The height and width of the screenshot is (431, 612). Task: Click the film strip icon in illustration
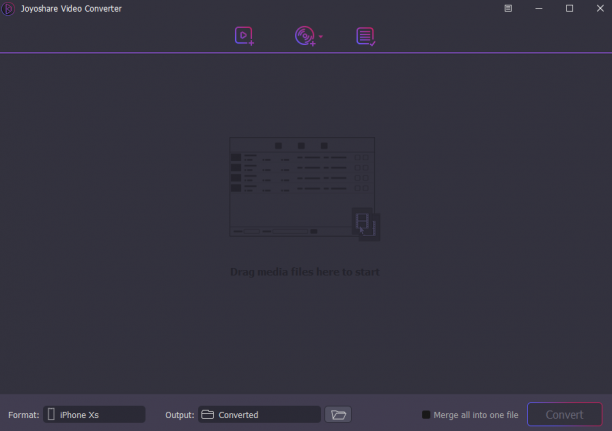click(366, 224)
